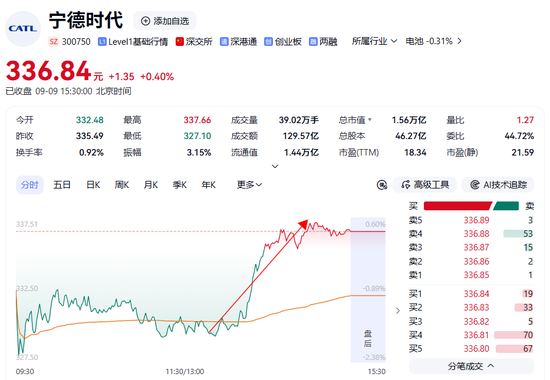Click the chart settings round icon

click(x=382, y=185)
